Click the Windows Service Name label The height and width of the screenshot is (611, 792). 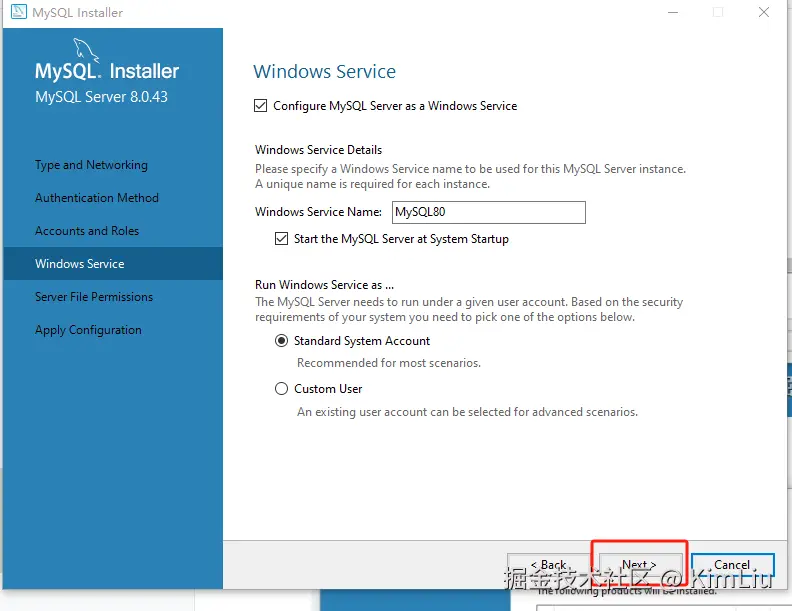[x=318, y=212]
